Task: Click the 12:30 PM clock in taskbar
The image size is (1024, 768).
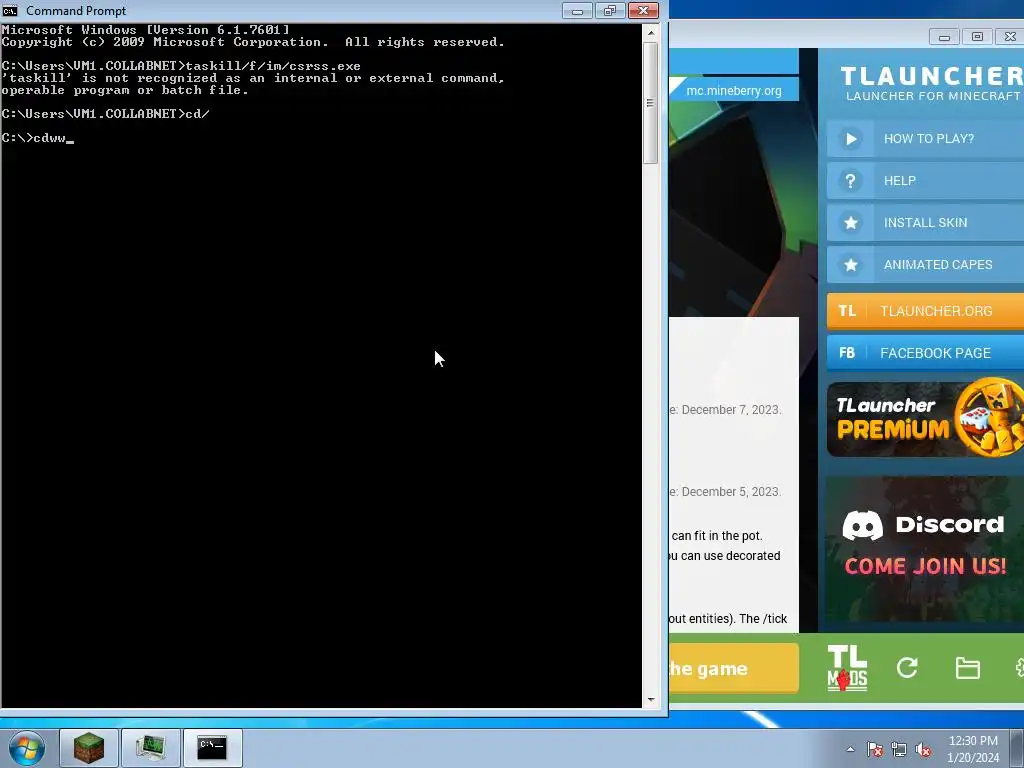Action: [x=973, y=741]
